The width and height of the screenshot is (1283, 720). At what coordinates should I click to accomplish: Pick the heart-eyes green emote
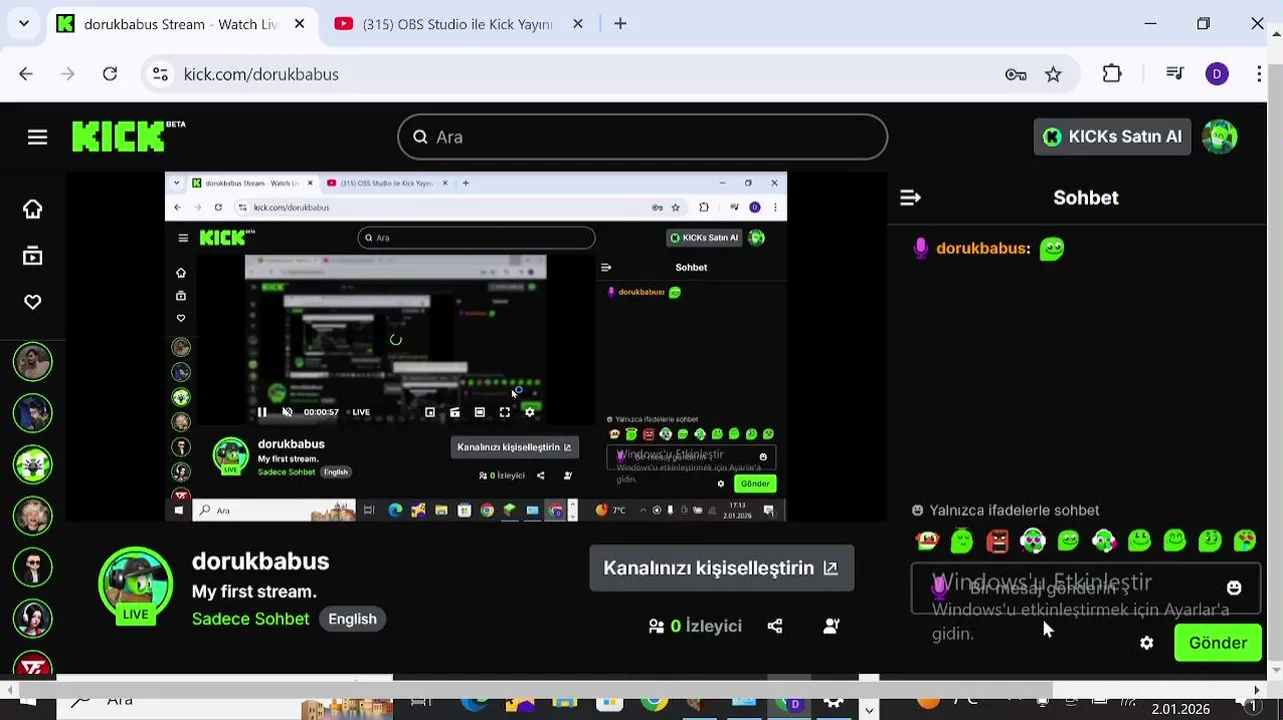(1245, 541)
